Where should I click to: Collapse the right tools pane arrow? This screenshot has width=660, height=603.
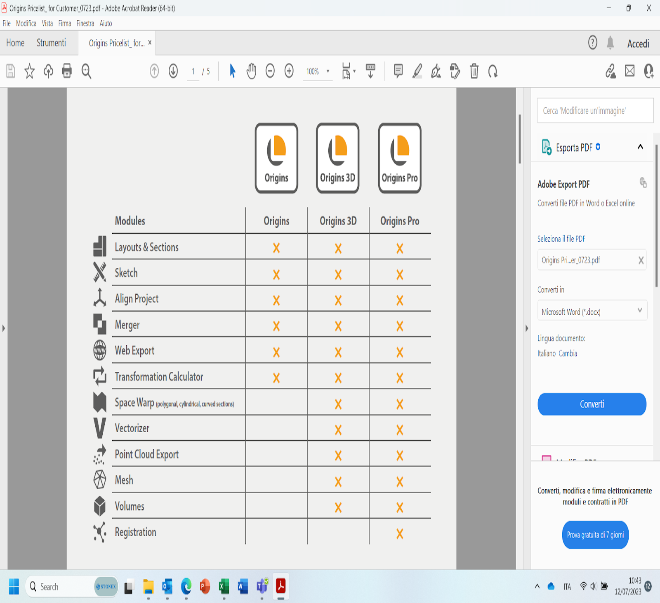coord(526,328)
